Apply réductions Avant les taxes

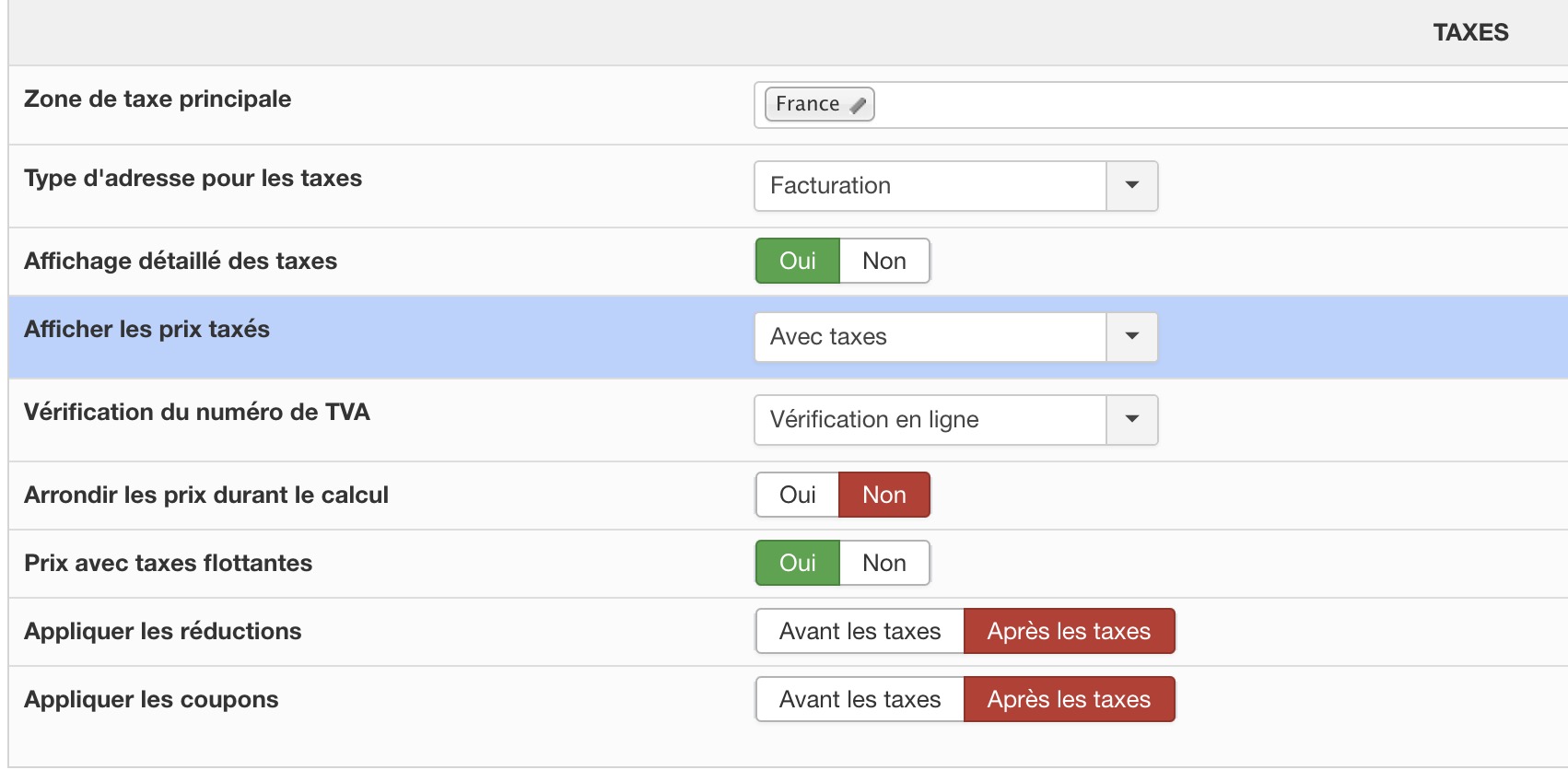coord(860,632)
